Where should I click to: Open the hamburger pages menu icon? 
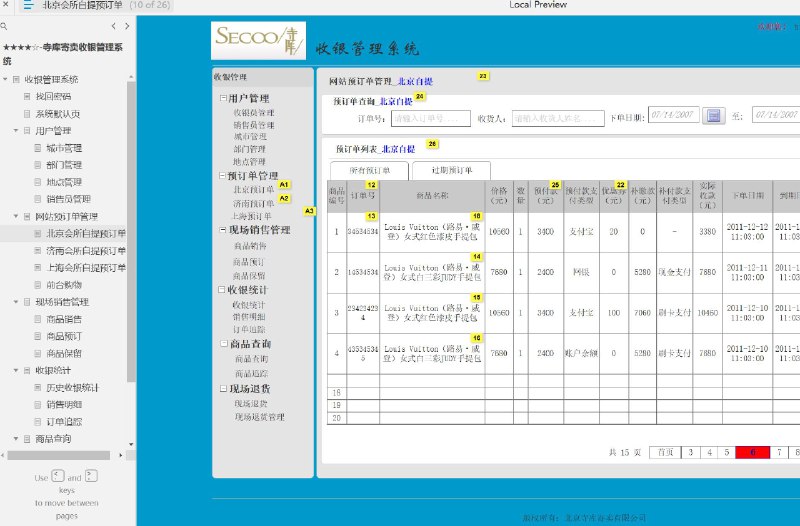28,5
